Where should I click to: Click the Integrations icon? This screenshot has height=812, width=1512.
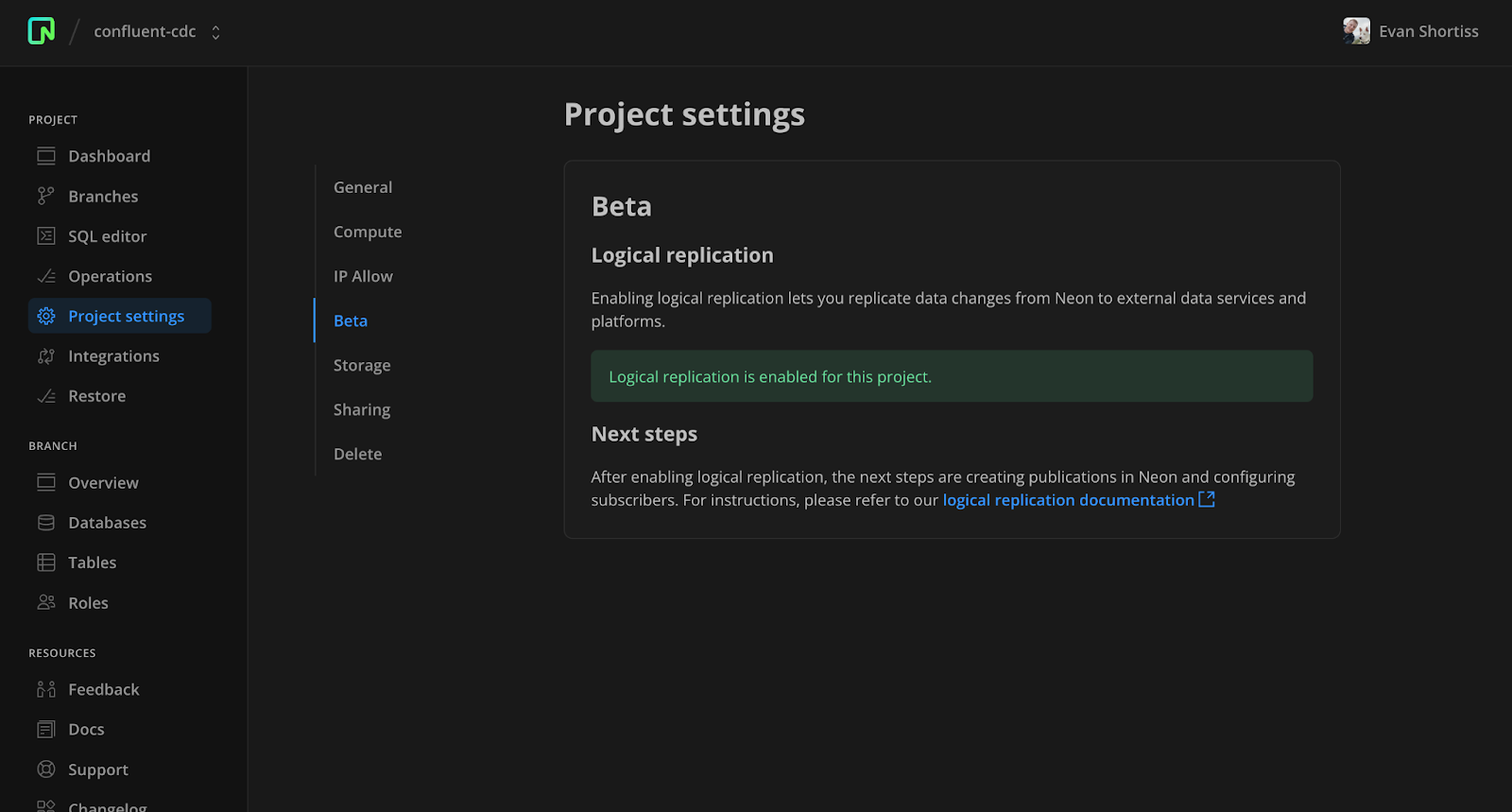pyautogui.click(x=46, y=355)
